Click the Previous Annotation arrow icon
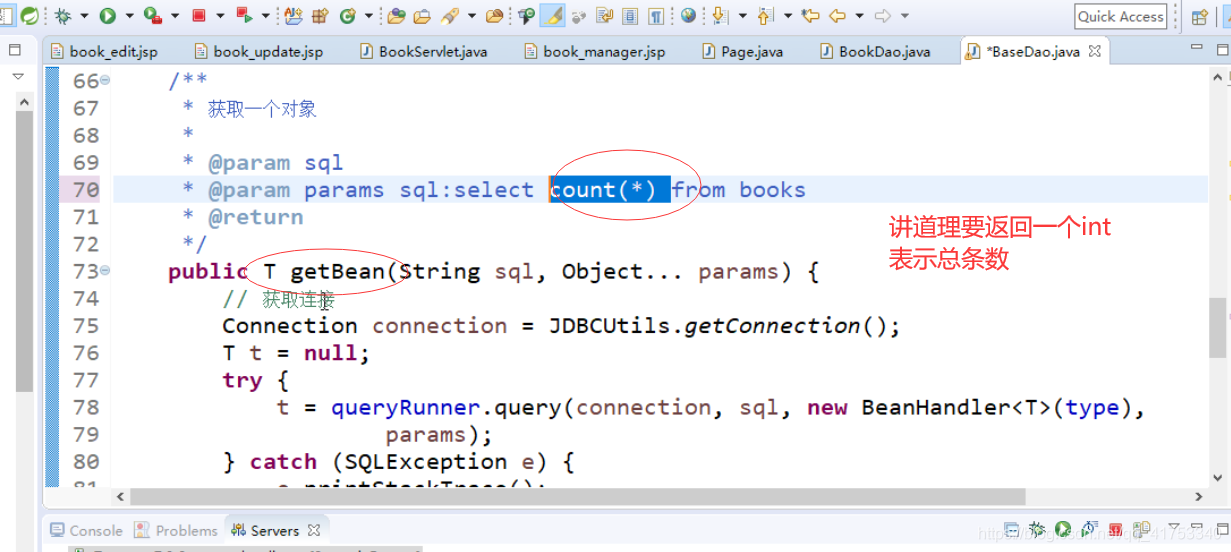Screen dimensions: 1231x552 pyautogui.click(x=765, y=16)
